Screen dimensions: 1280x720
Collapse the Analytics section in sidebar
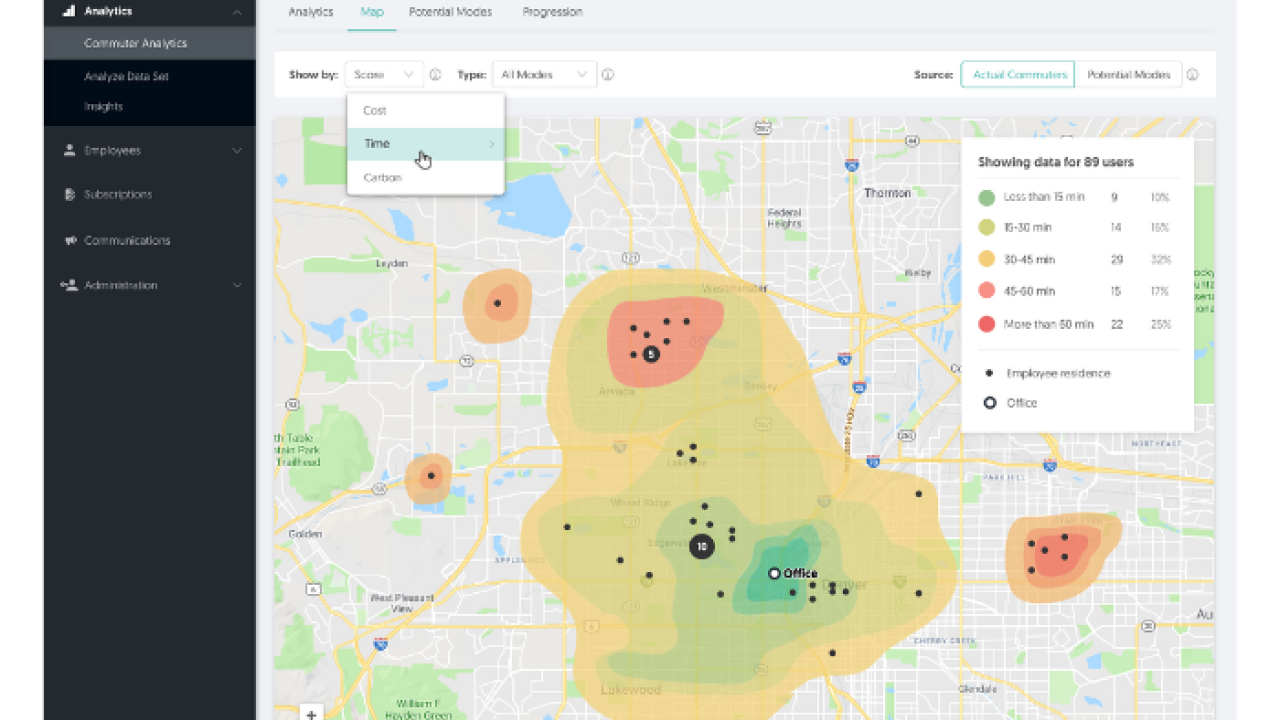coord(237,11)
